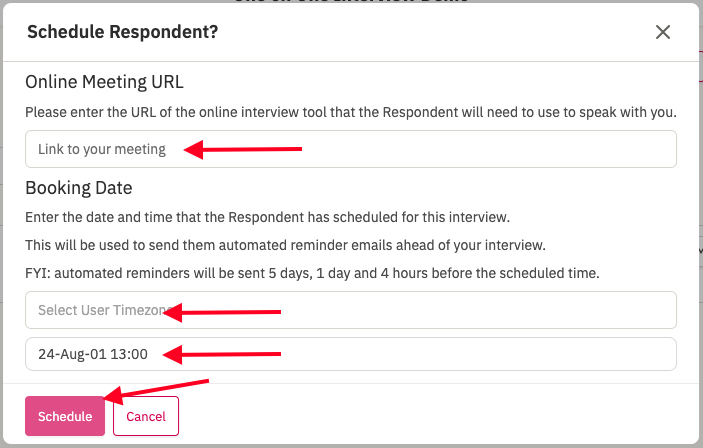Screen dimensions: 703x448
Task: Click the 'Please enter the URL' instruction text
Action: 351,112
